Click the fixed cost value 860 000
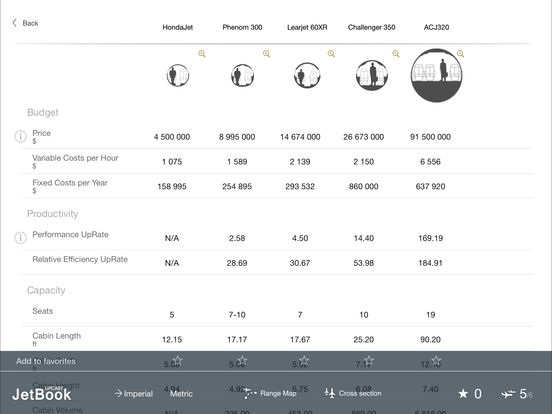The width and height of the screenshot is (552, 414). pyautogui.click(x=364, y=187)
